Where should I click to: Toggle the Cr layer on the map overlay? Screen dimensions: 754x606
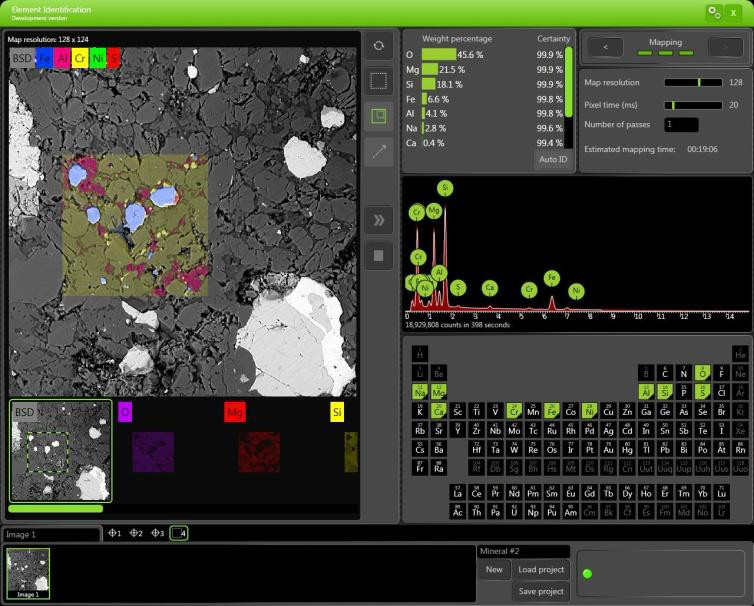80,59
